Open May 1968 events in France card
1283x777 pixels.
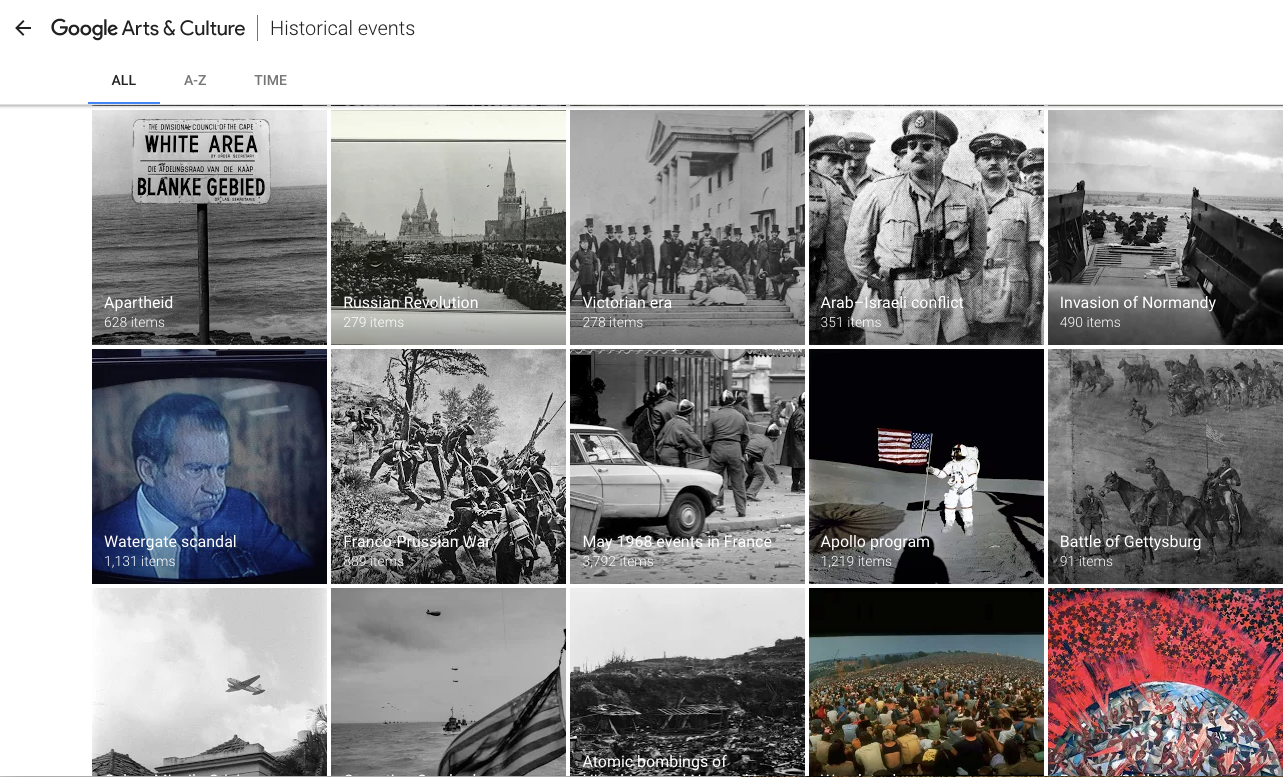pyautogui.click(x=687, y=466)
